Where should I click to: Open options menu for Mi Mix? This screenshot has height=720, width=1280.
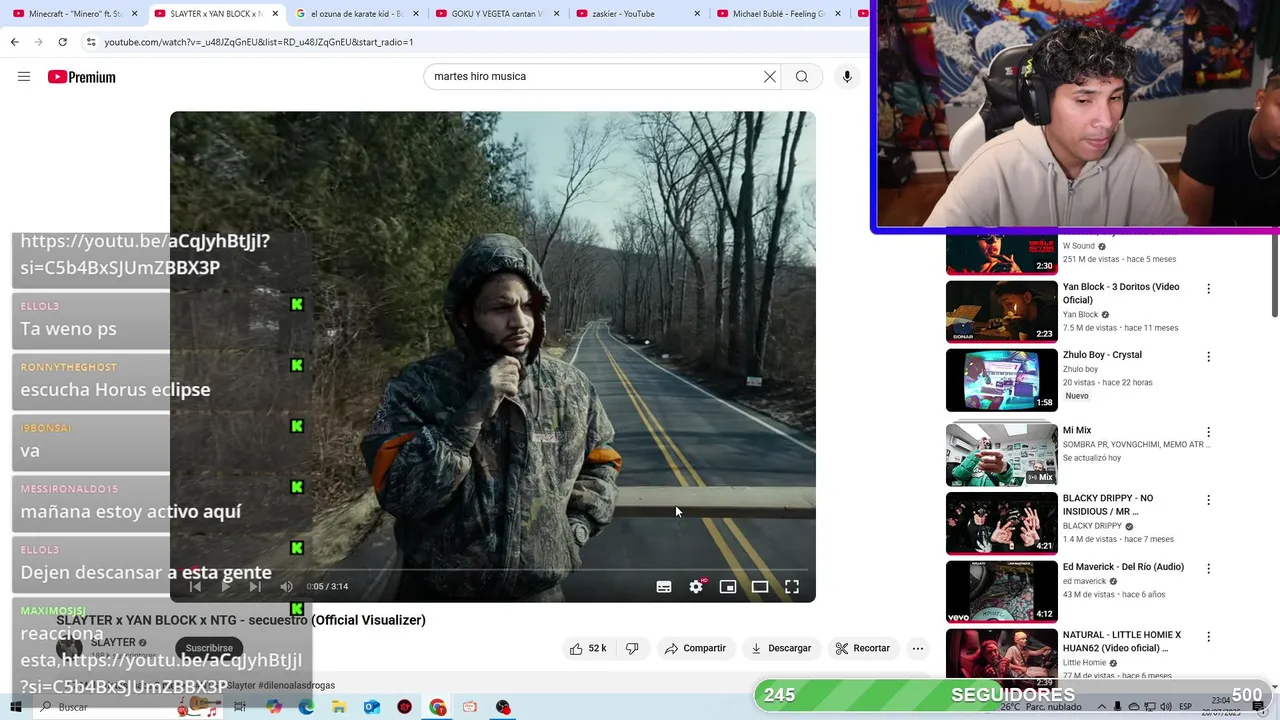[1208, 433]
